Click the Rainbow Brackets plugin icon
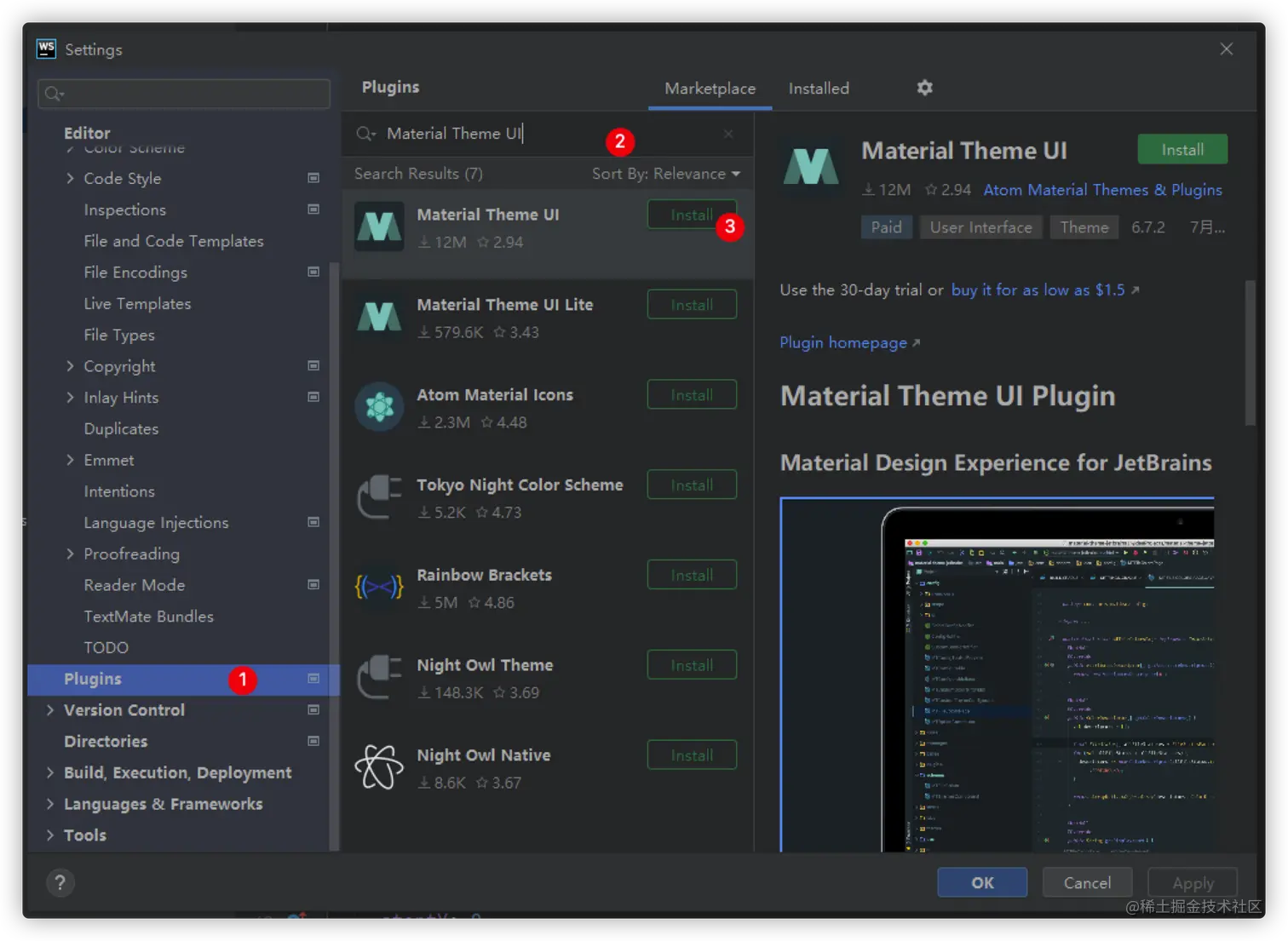The width and height of the screenshot is (1288, 941). pyautogui.click(x=379, y=587)
